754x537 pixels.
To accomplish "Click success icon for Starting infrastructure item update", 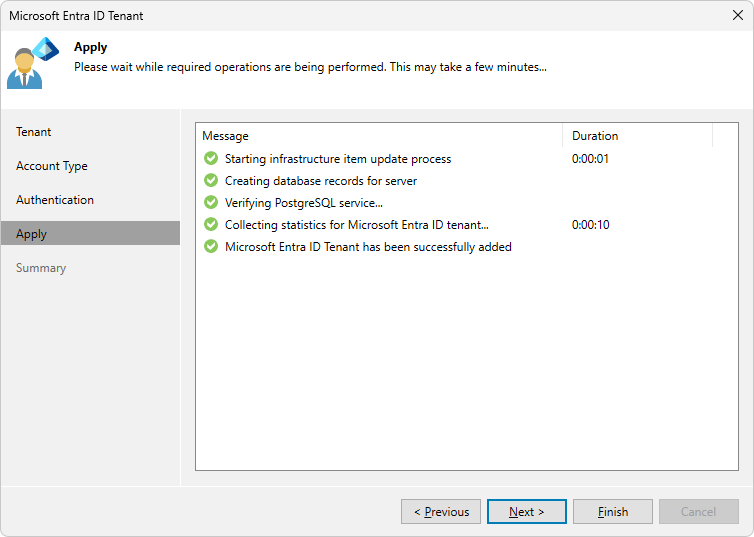I will point(211,158).
